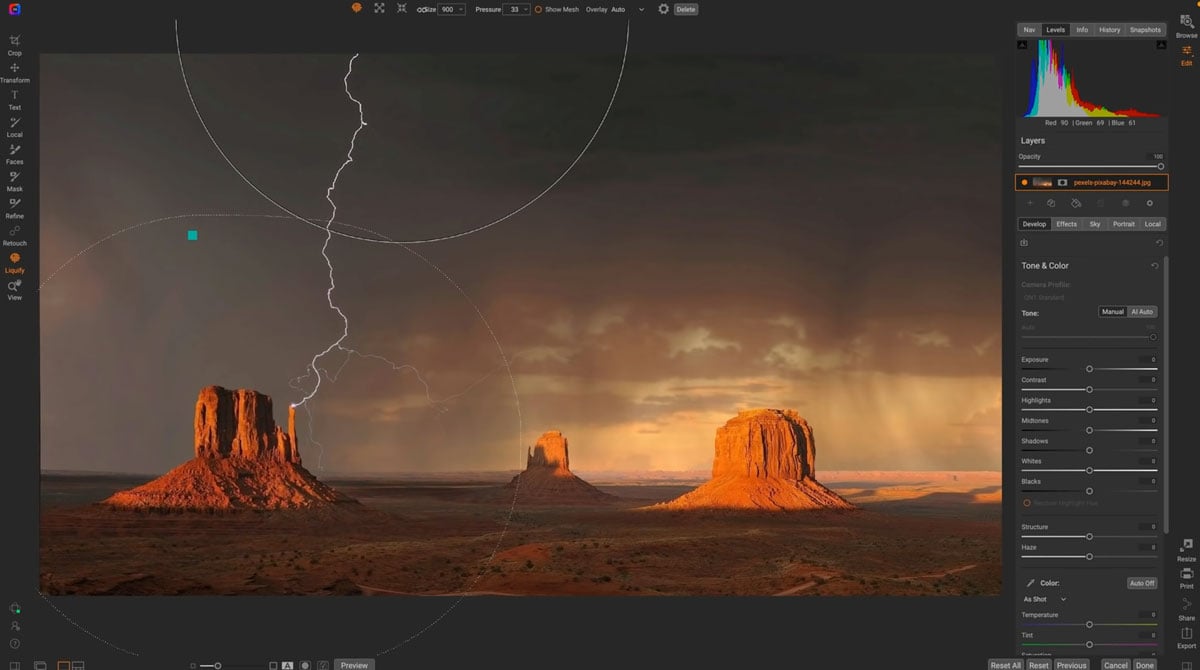The height and width of the screenshot is (670, 1200).
Task: Open the Resize module
Action: pyautogui.click(x=1187, y=549)
